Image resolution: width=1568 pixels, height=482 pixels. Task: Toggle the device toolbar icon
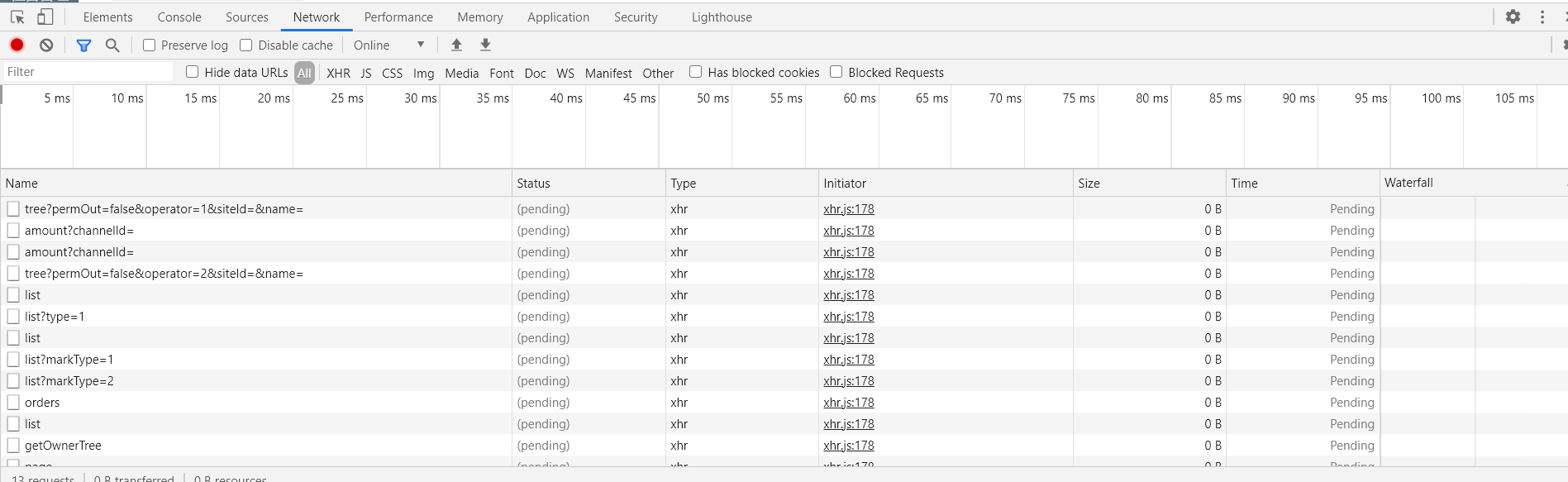45,17
